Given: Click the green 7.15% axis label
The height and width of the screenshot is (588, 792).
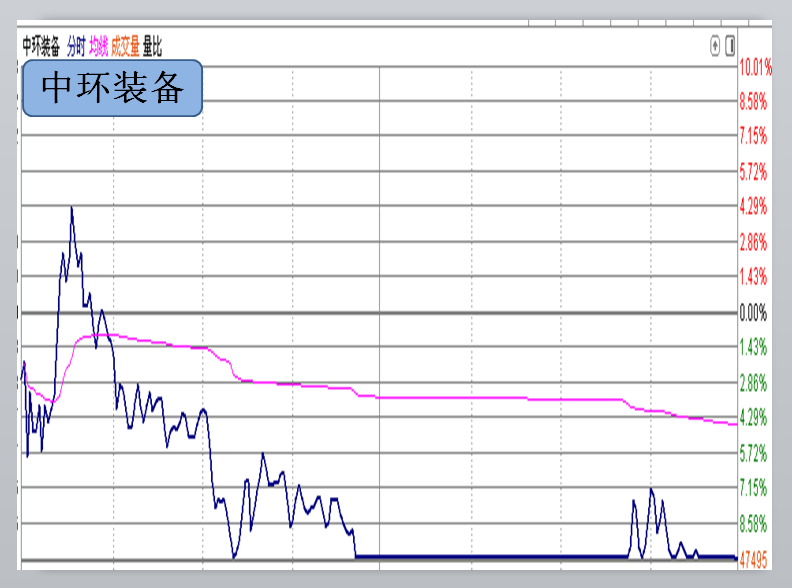Looking at the screenshot, I should pyautogui.click(x=753, y=487).
